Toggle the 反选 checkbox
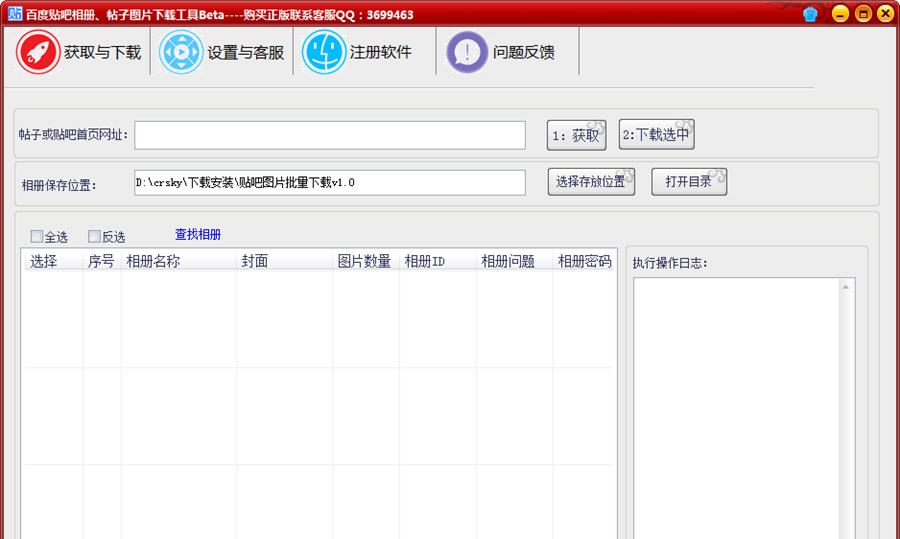The height and width of the screenshot is (539, 900). 94,236
